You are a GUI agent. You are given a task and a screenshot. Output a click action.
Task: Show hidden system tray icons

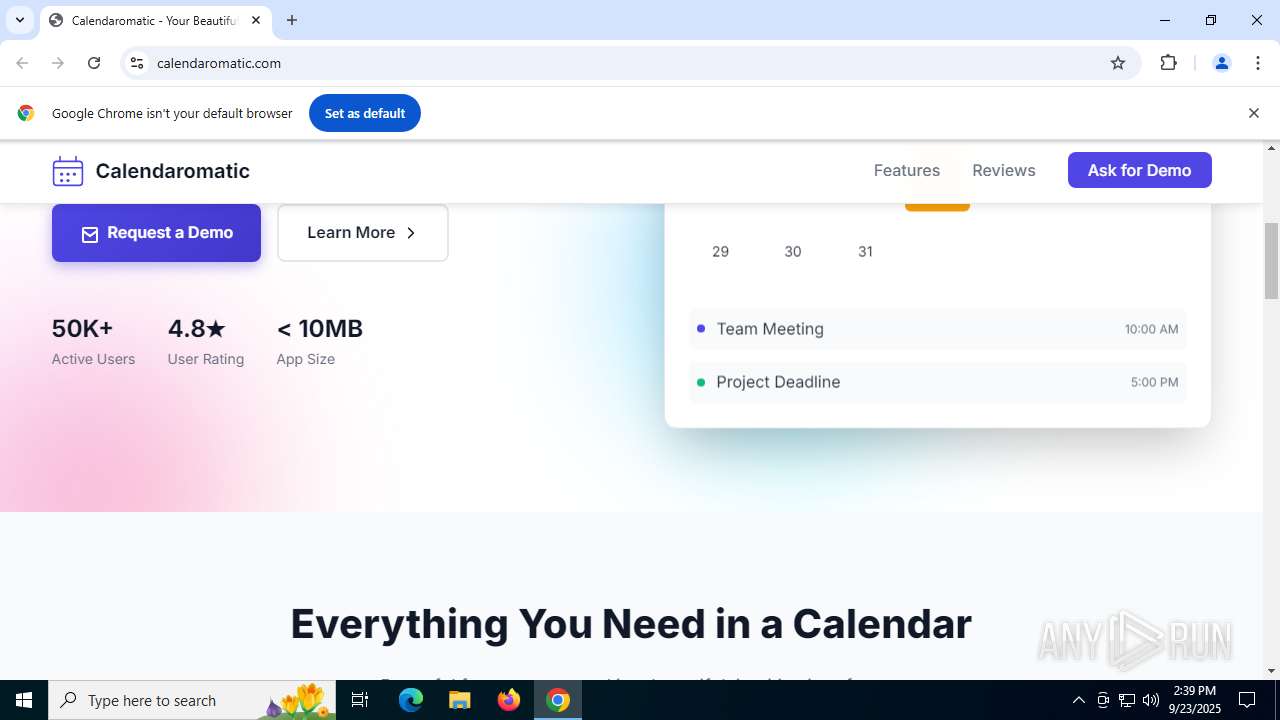[x=1078, y=700]
